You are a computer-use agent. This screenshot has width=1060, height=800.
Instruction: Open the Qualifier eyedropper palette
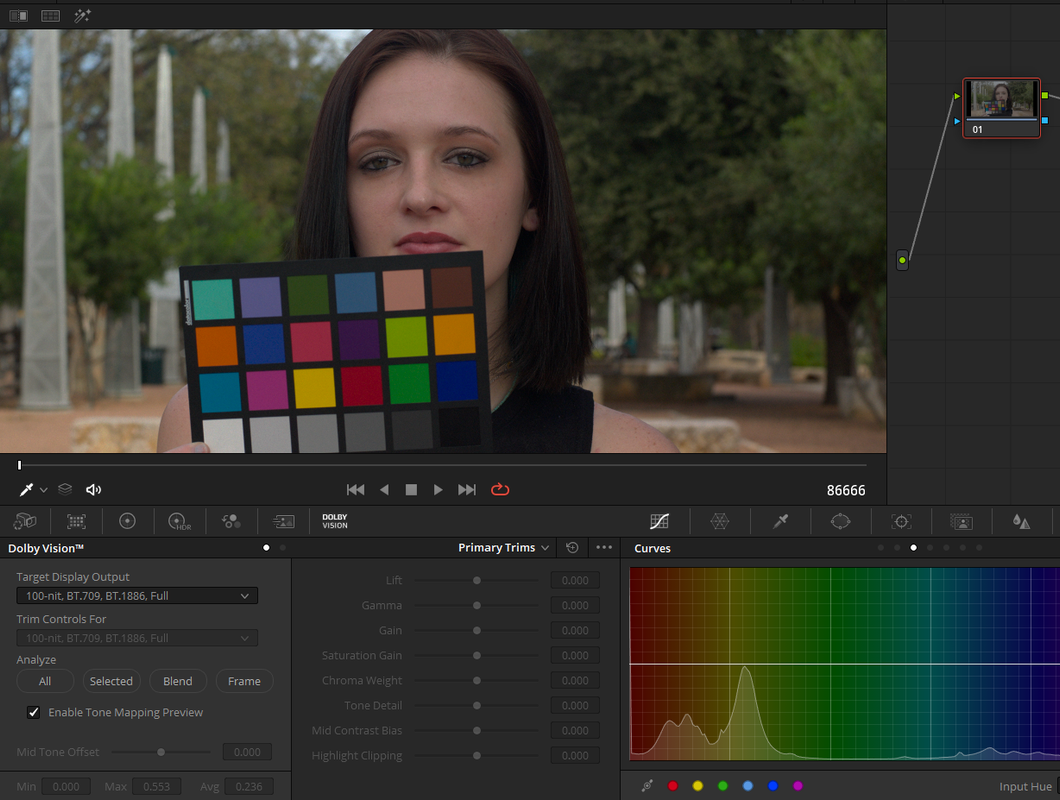pos(780,521)
